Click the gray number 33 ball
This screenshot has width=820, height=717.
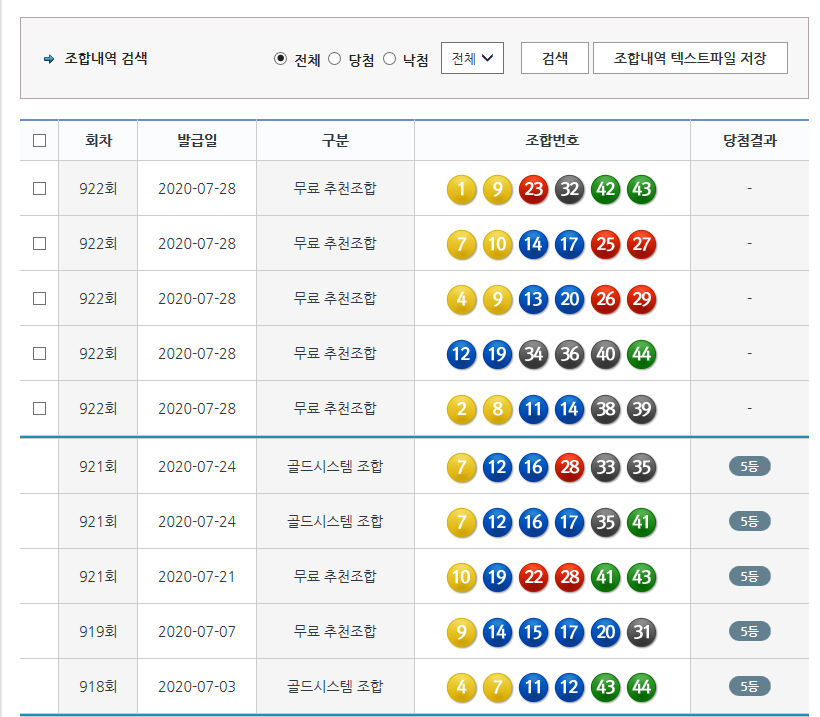(605, 467)
